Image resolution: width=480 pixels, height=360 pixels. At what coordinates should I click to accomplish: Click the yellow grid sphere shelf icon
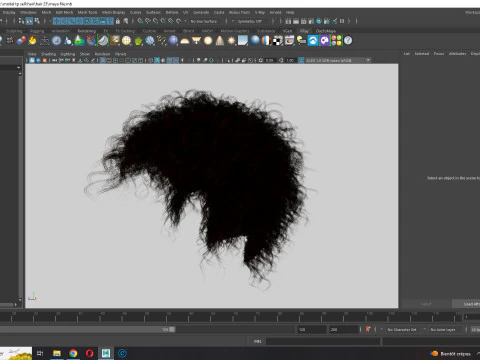pyautogui.click(x=126, y=41)
